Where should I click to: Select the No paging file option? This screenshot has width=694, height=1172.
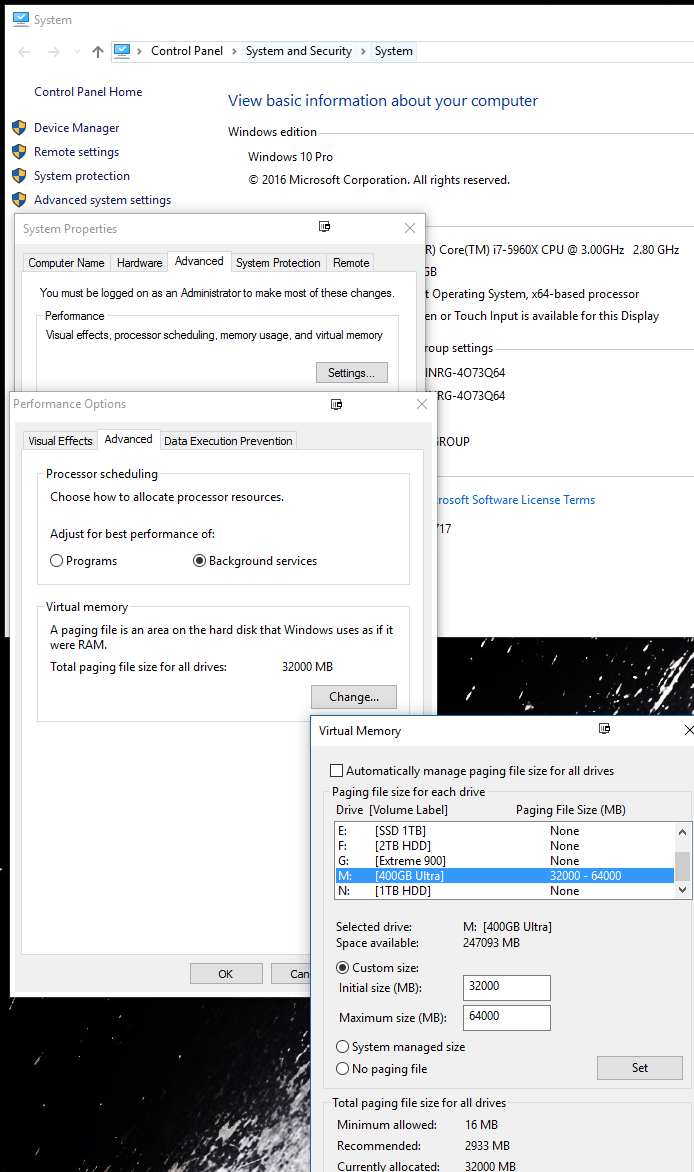(x=343, y=1069)
